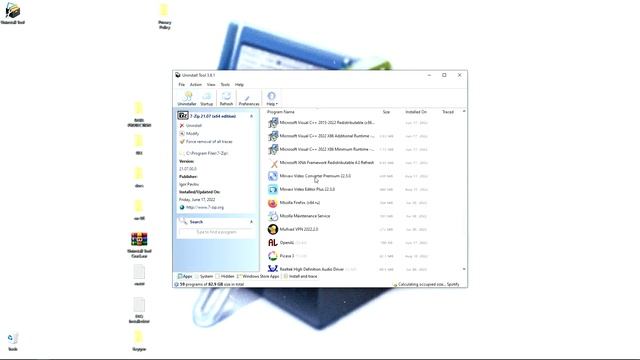The width and height of the screenshot is (640, 360).
Task: Click 'Mullvad VPN 2022.2.0' program name text
Action: pos(299,229)
